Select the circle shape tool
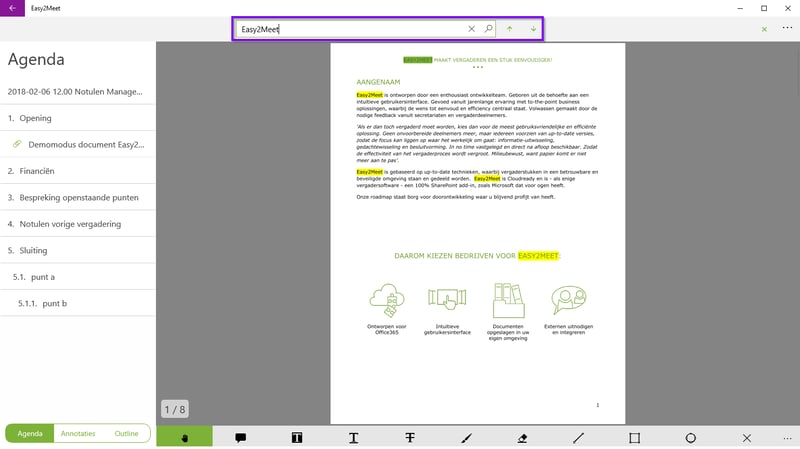This screenshot has width=800, height=449. (691, 437)
